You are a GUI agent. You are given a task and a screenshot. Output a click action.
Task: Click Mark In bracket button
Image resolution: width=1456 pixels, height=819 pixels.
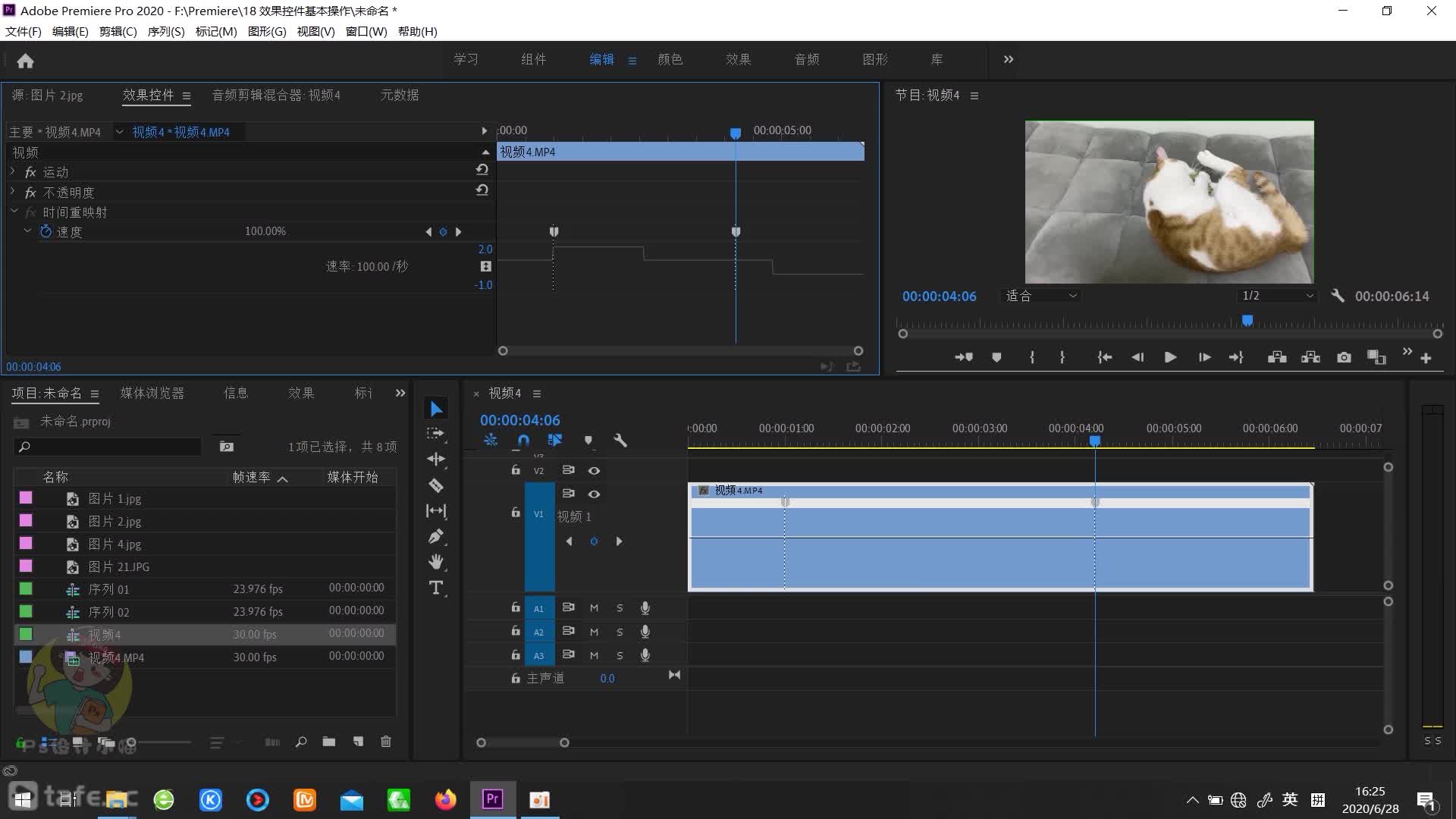[1032, 357]
